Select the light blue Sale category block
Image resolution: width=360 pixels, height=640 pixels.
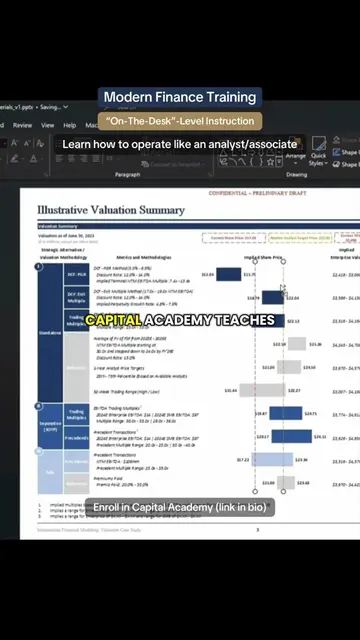pos(50,472)
